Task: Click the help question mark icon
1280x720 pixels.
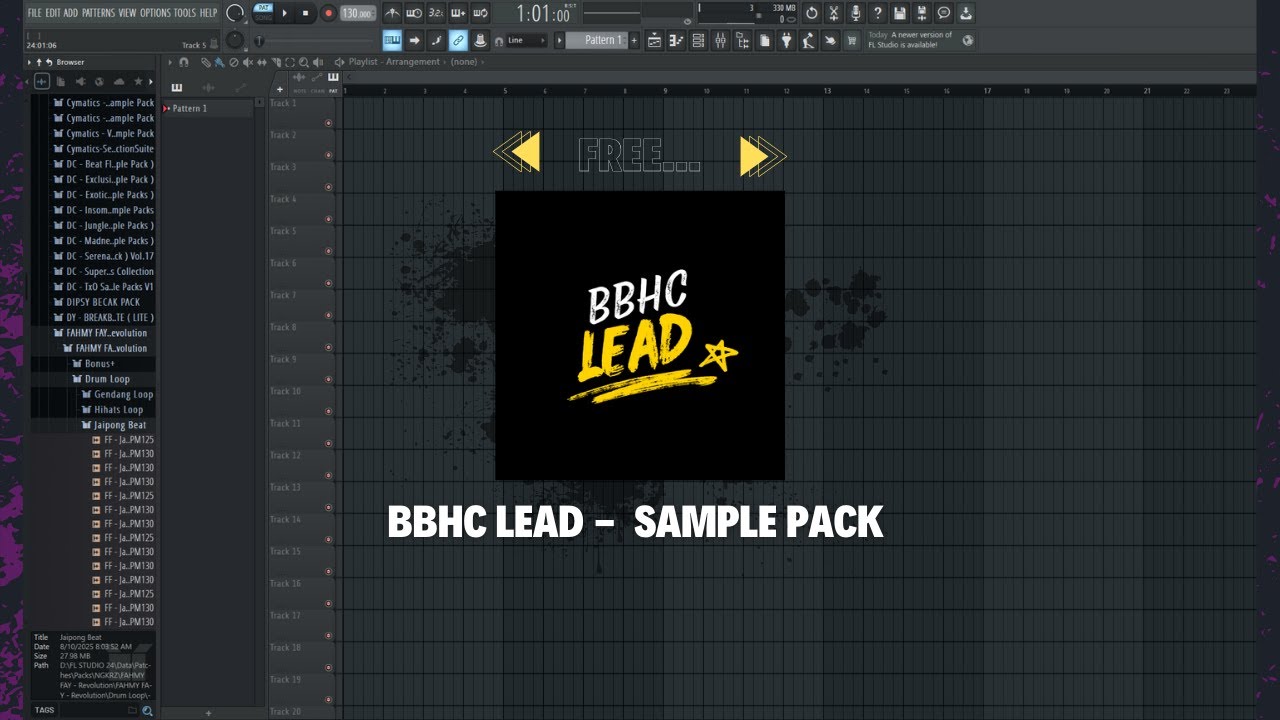Action: [x=878, y=13]
